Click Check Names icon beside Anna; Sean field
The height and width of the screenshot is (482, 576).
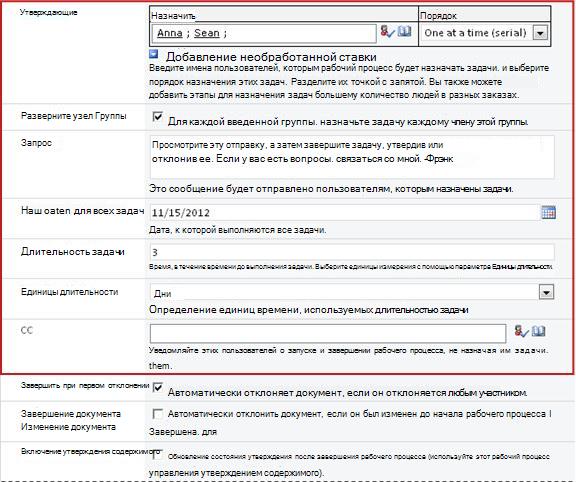[387, 32]
